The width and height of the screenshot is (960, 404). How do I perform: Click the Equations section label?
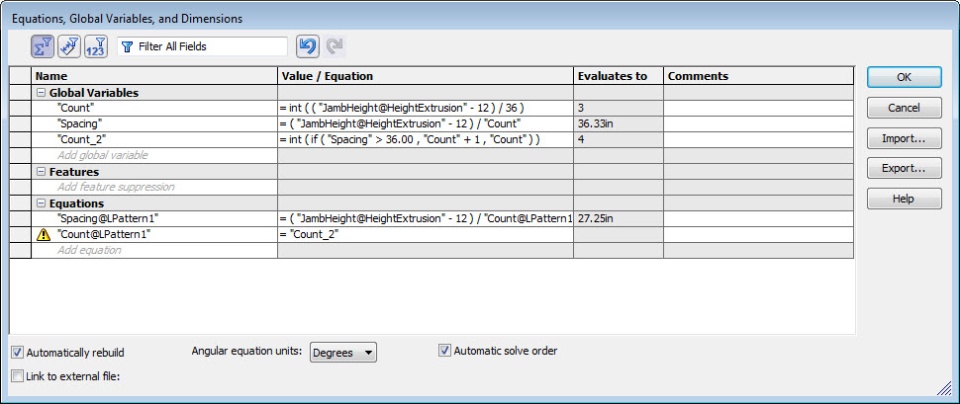click(x=77, y=203)
